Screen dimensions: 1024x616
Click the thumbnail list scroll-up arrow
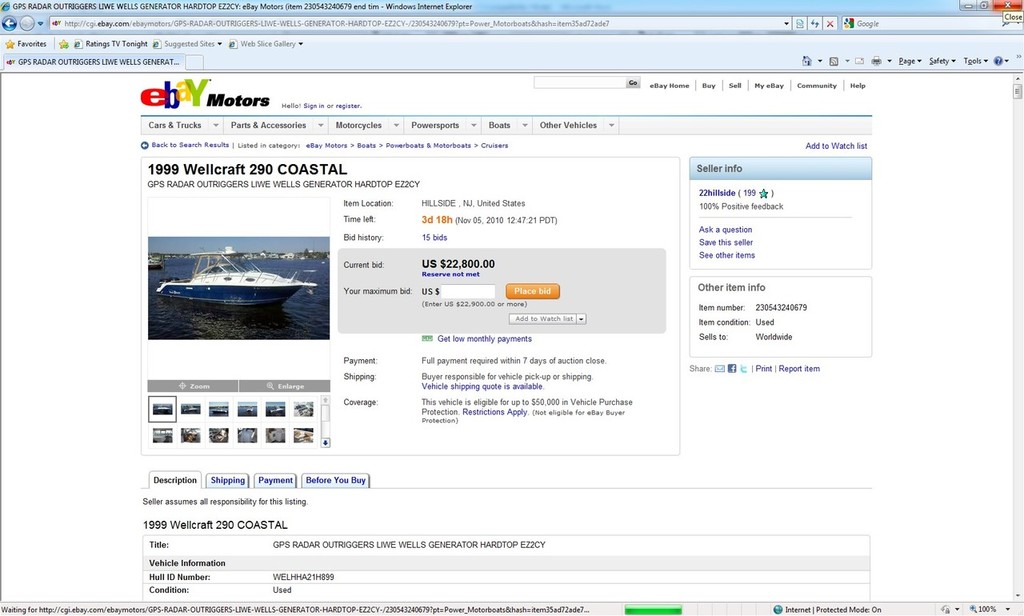[325, 400]
